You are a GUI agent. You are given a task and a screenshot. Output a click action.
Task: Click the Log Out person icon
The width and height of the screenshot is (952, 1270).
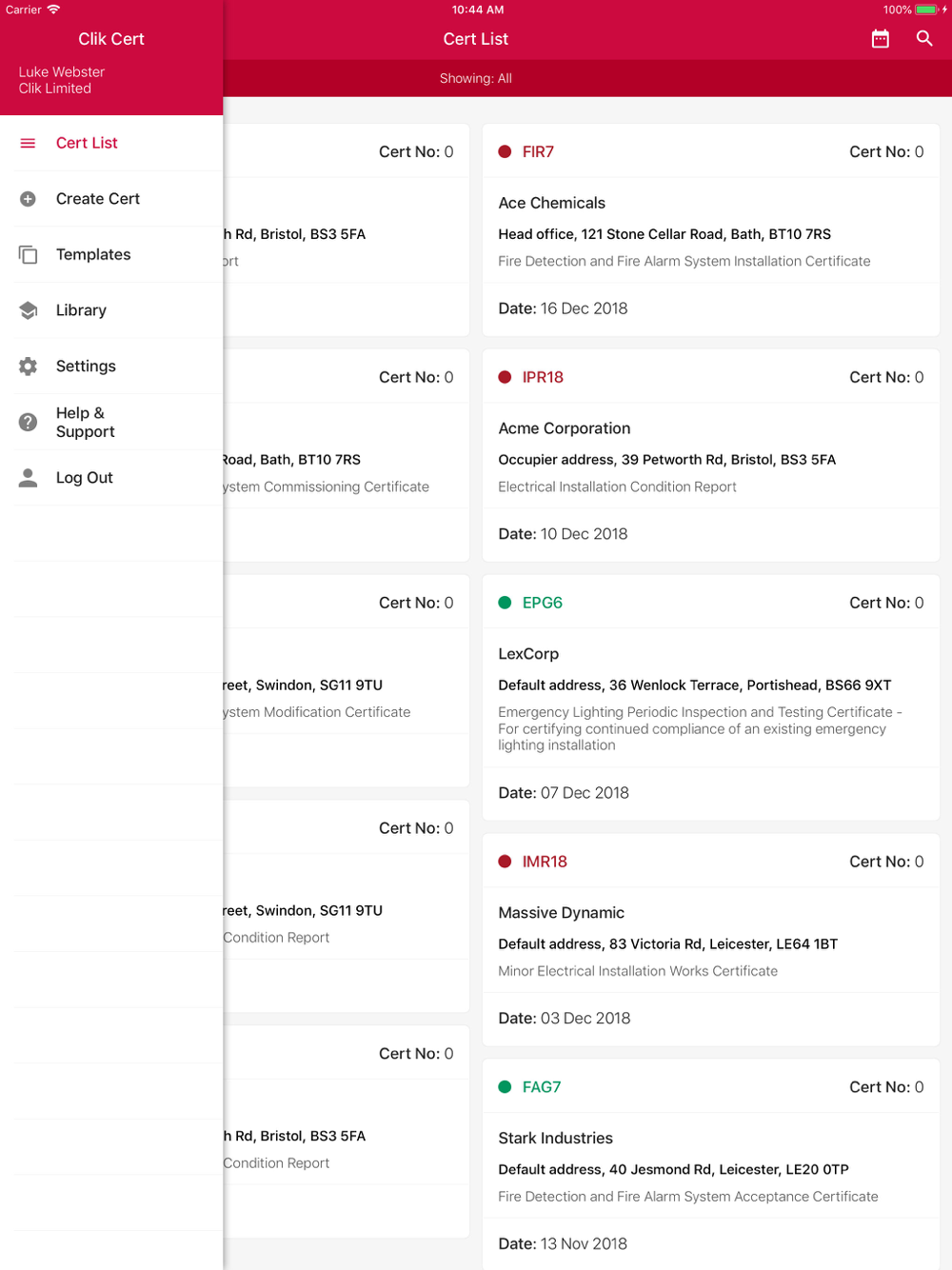pos(29,478)
